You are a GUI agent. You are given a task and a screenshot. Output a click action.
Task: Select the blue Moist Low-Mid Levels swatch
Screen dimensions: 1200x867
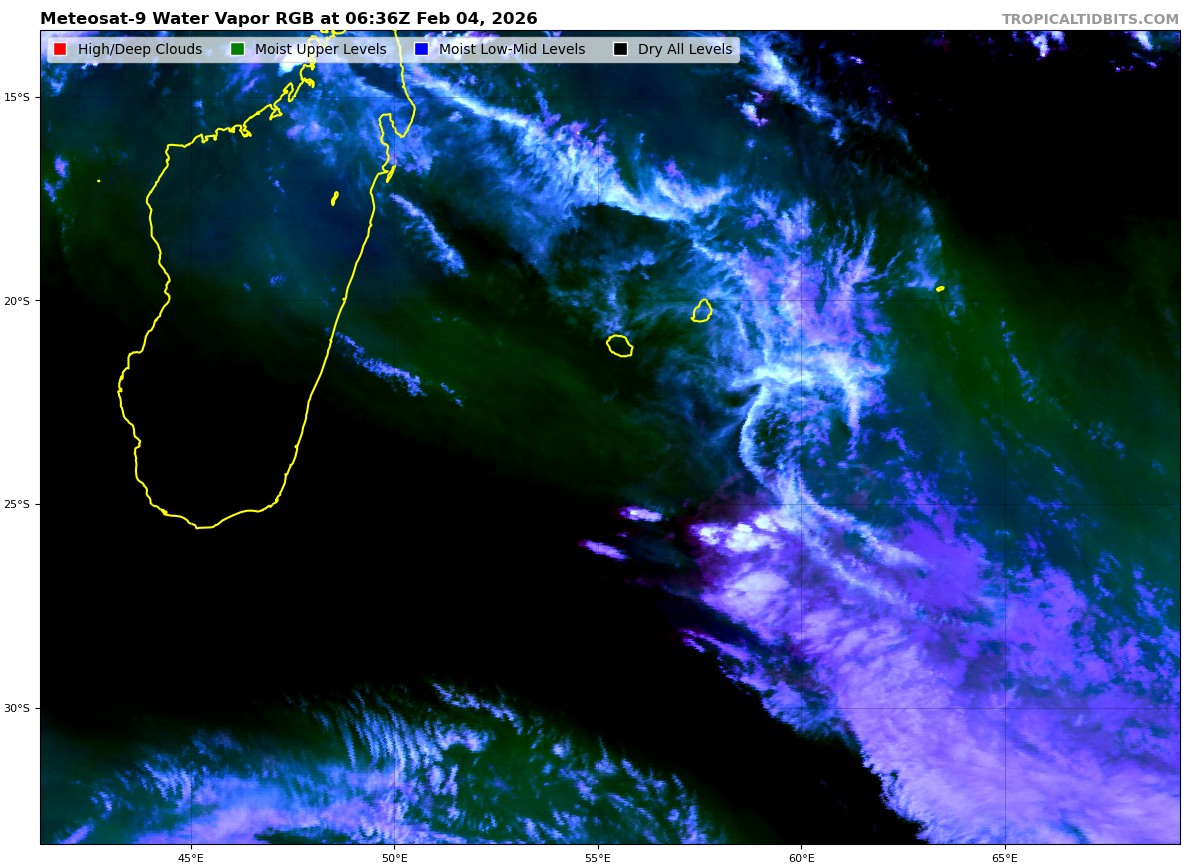point(421,49)
